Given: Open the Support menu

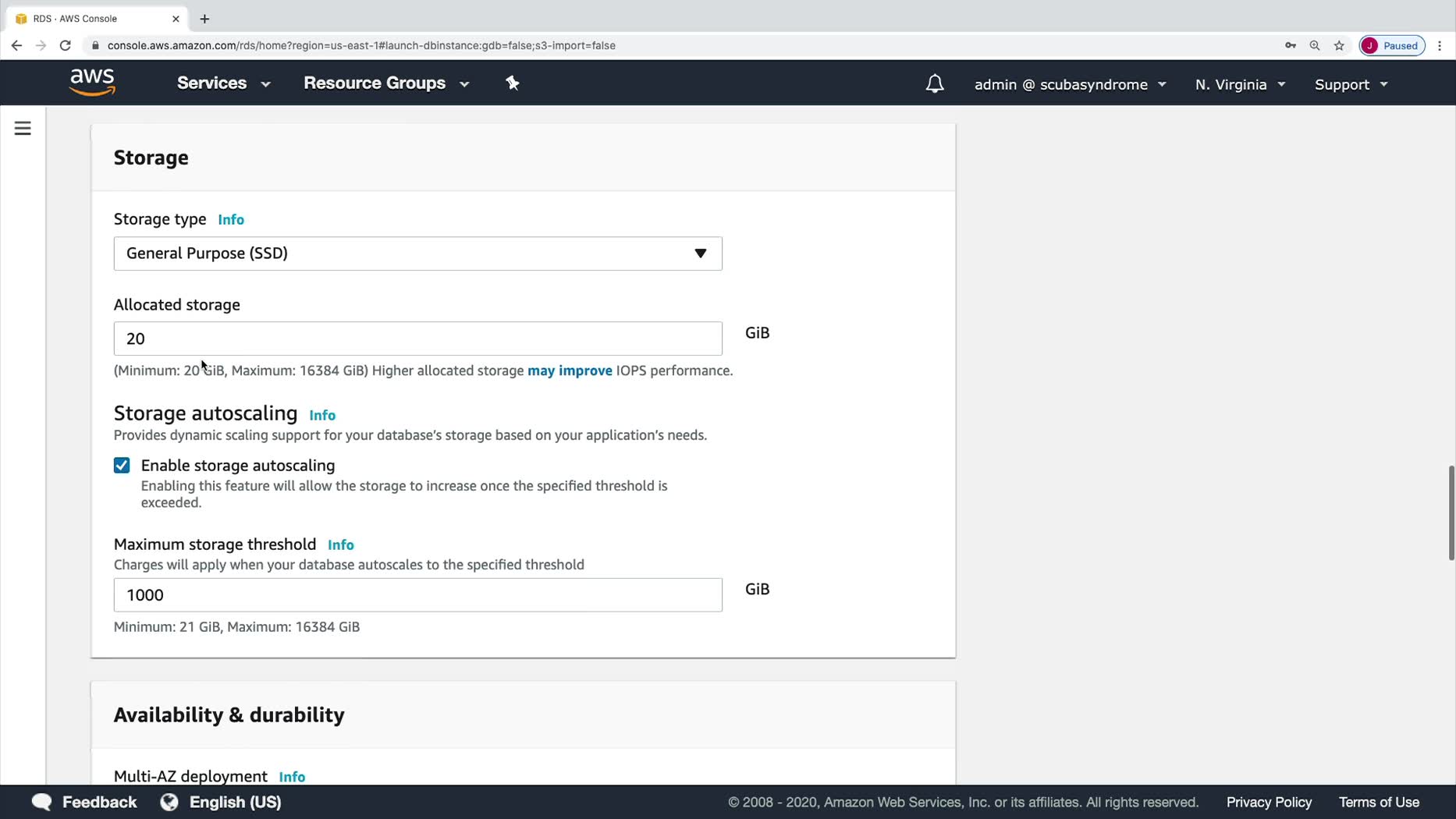Looking at the screenshot, I should [x=1351, y=84].
